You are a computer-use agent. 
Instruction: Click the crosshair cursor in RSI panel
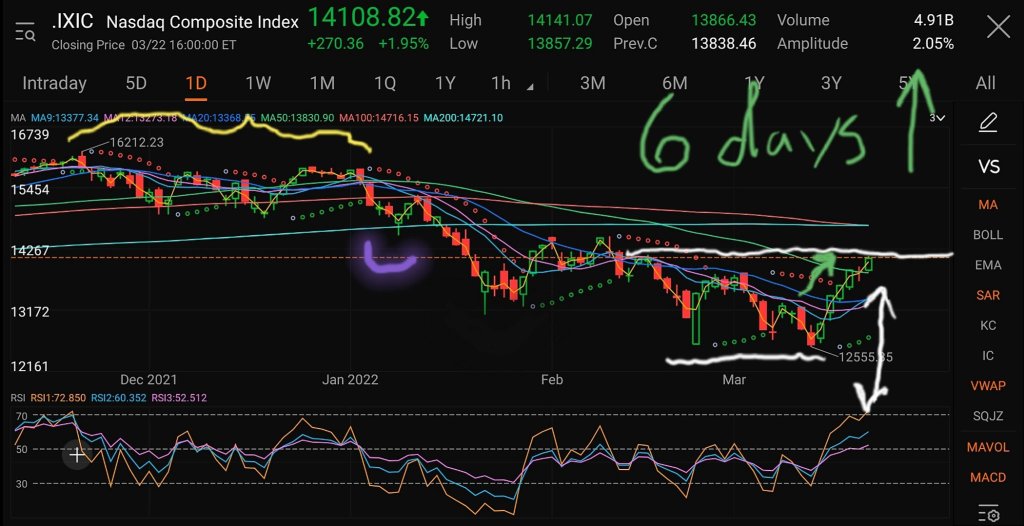tap(76, 455)
